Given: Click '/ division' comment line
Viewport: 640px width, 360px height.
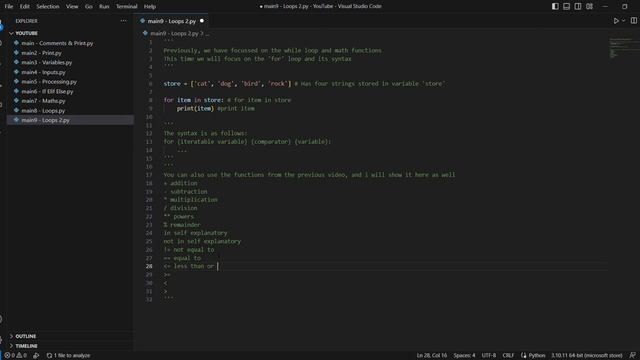Looking at the screenshot, I should point(180,208).
